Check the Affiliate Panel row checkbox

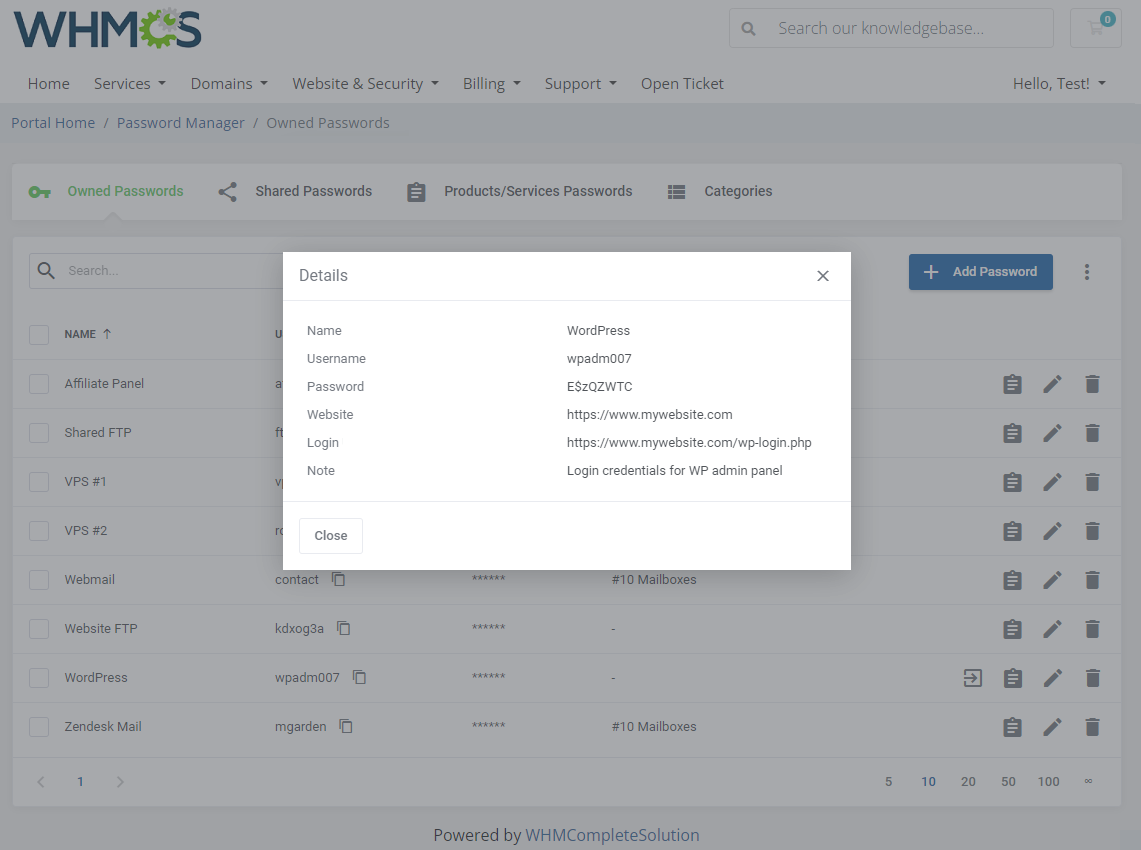(39, 384)
